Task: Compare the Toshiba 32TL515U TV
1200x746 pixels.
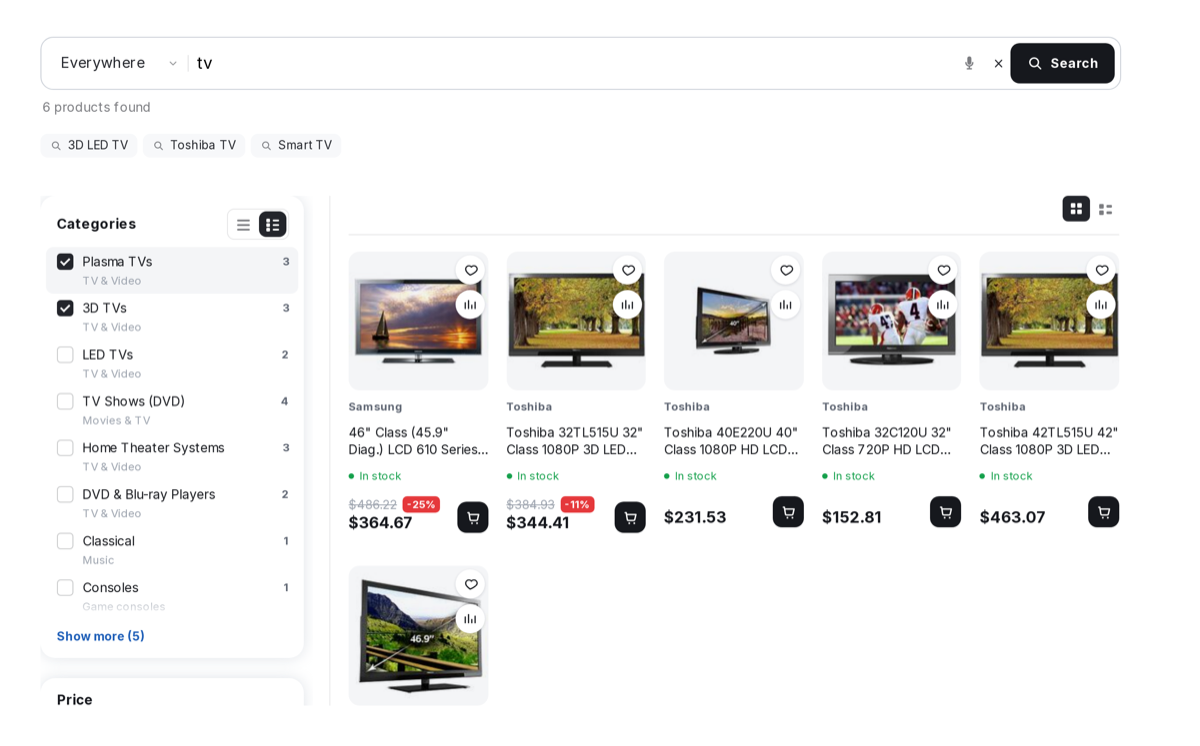Action: pyautogui.click(x=628, y=305)
